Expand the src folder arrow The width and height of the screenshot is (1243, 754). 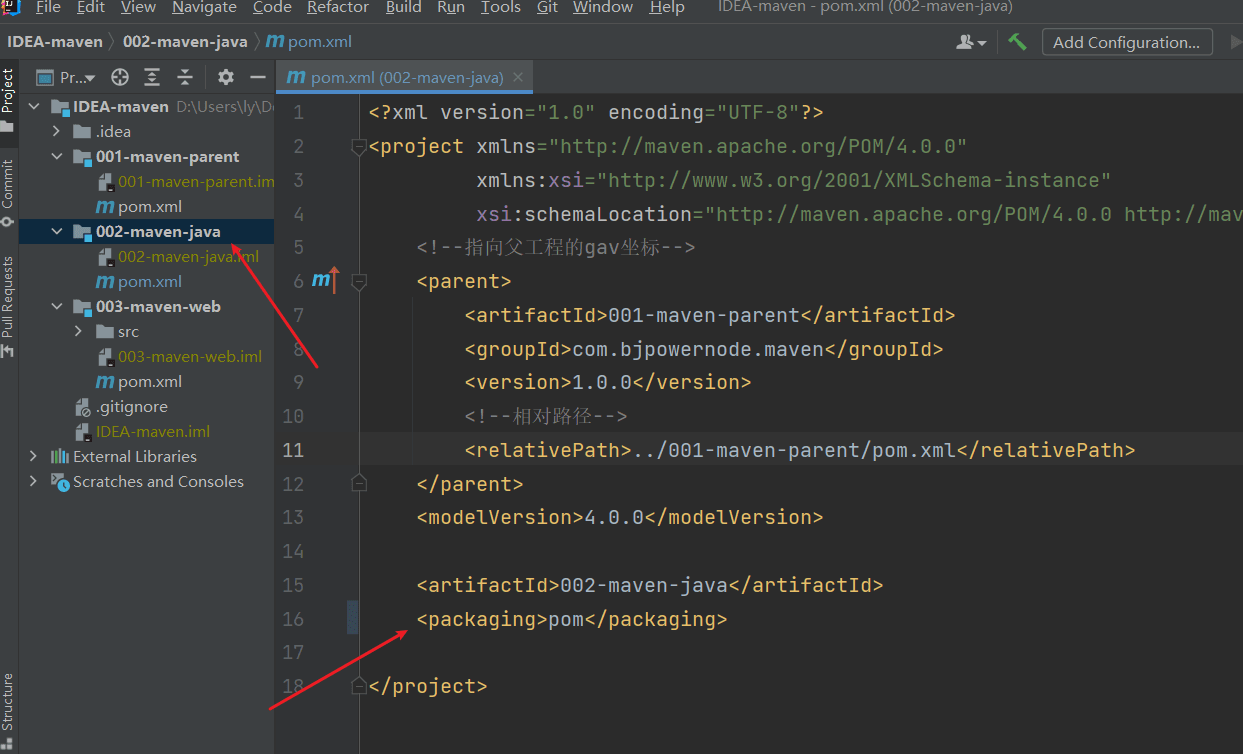point(80,332)
